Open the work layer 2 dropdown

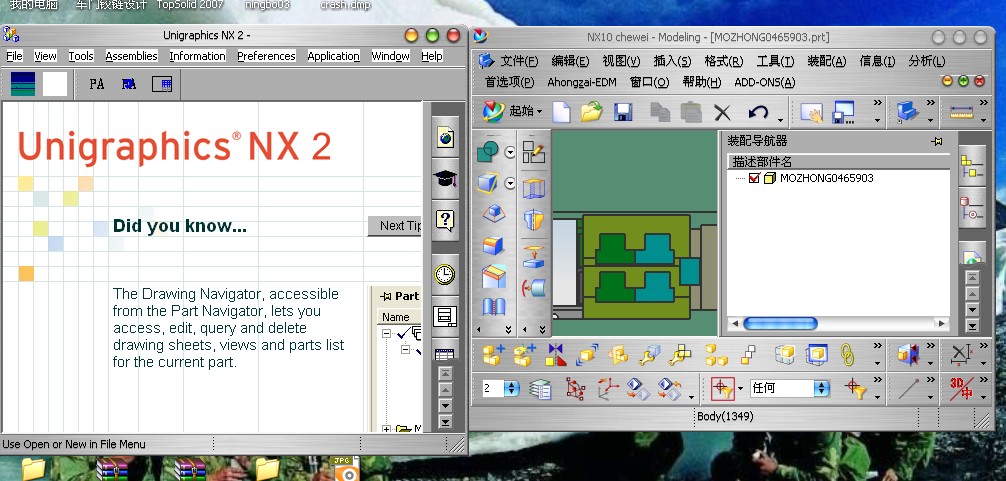(x=511, y=388)
